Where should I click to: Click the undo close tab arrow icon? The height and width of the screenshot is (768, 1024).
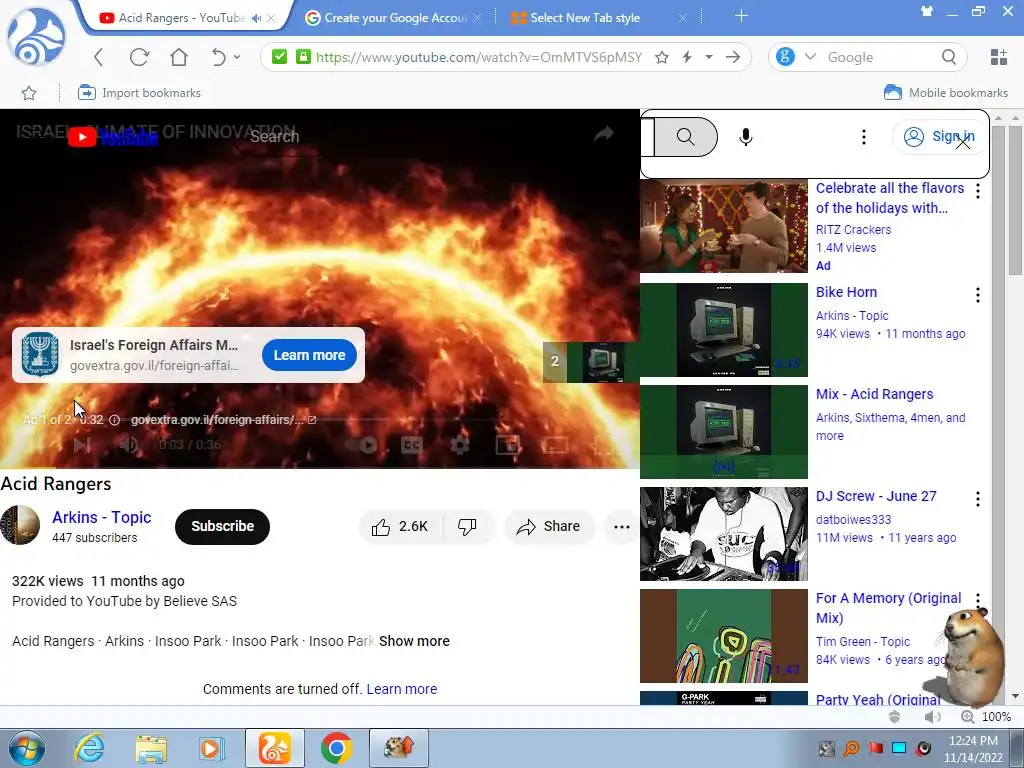218,57
